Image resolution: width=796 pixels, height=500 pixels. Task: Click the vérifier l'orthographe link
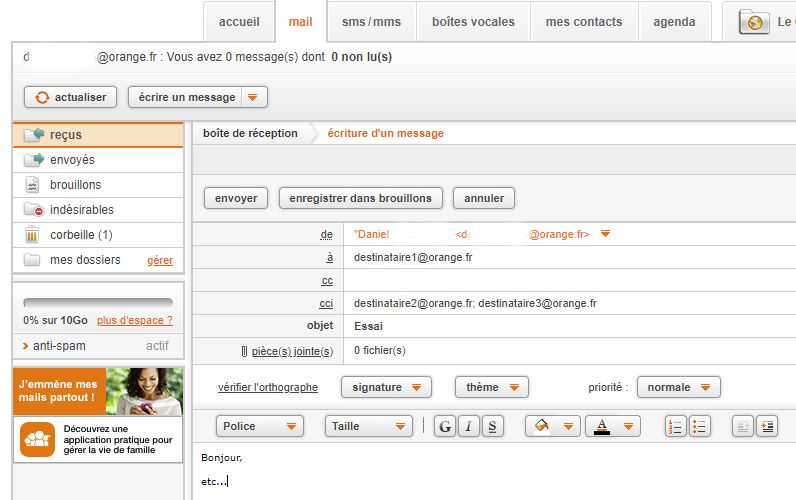coord(268,387)
